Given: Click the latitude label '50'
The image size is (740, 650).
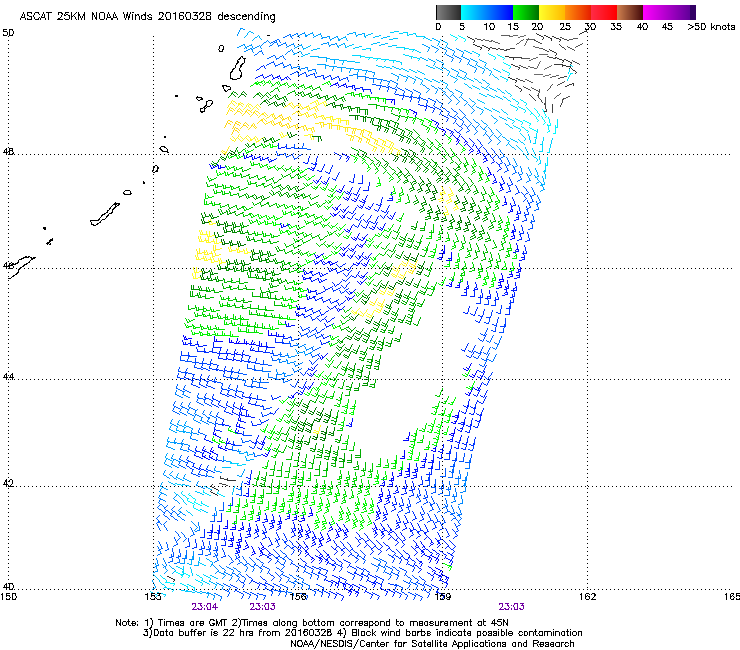Looking at the screenshot, I should click(8, 33).
